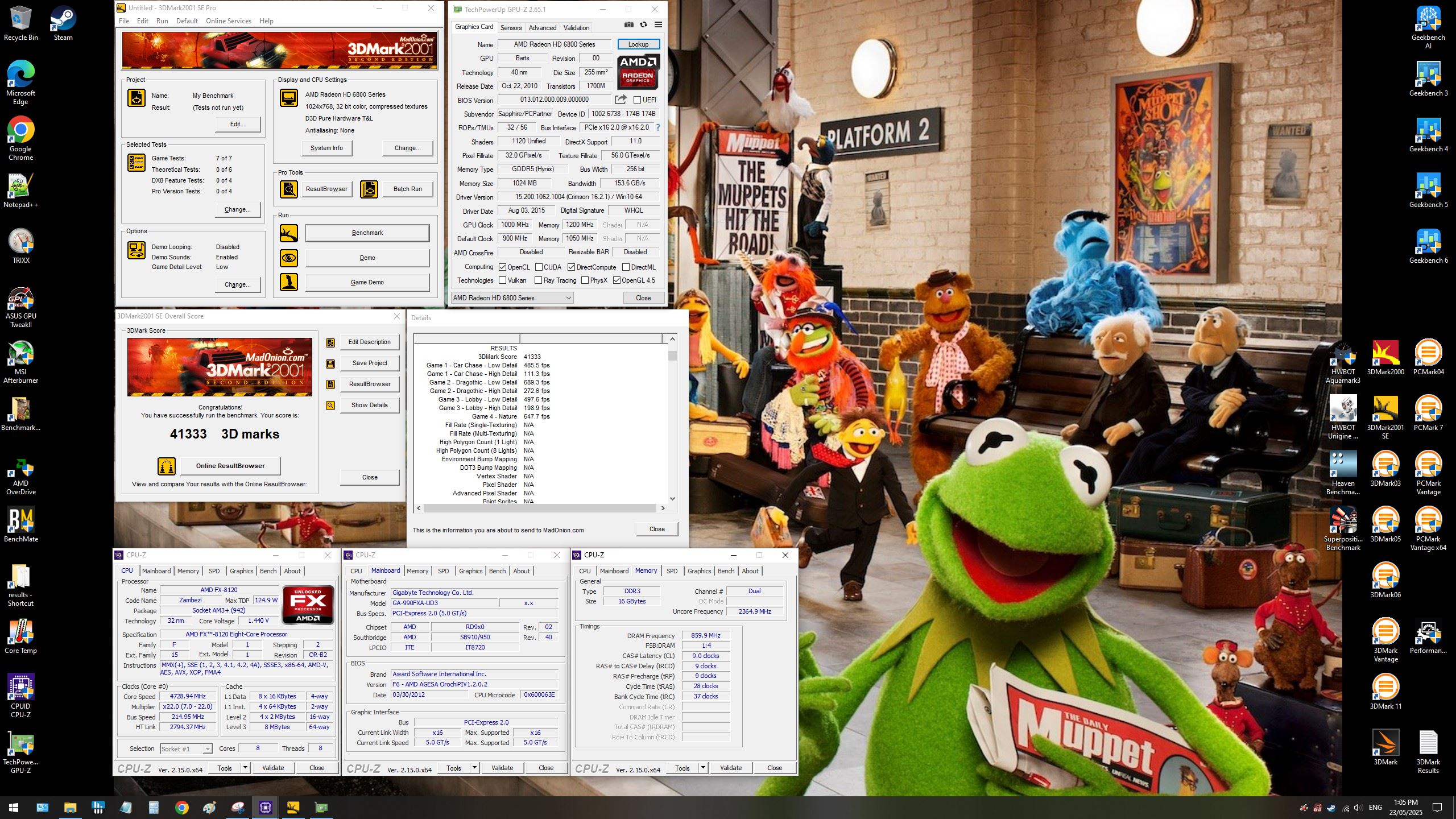Click the Windows Start button
The height and width of the screenshot is (819, 1456).
(14, 808)
